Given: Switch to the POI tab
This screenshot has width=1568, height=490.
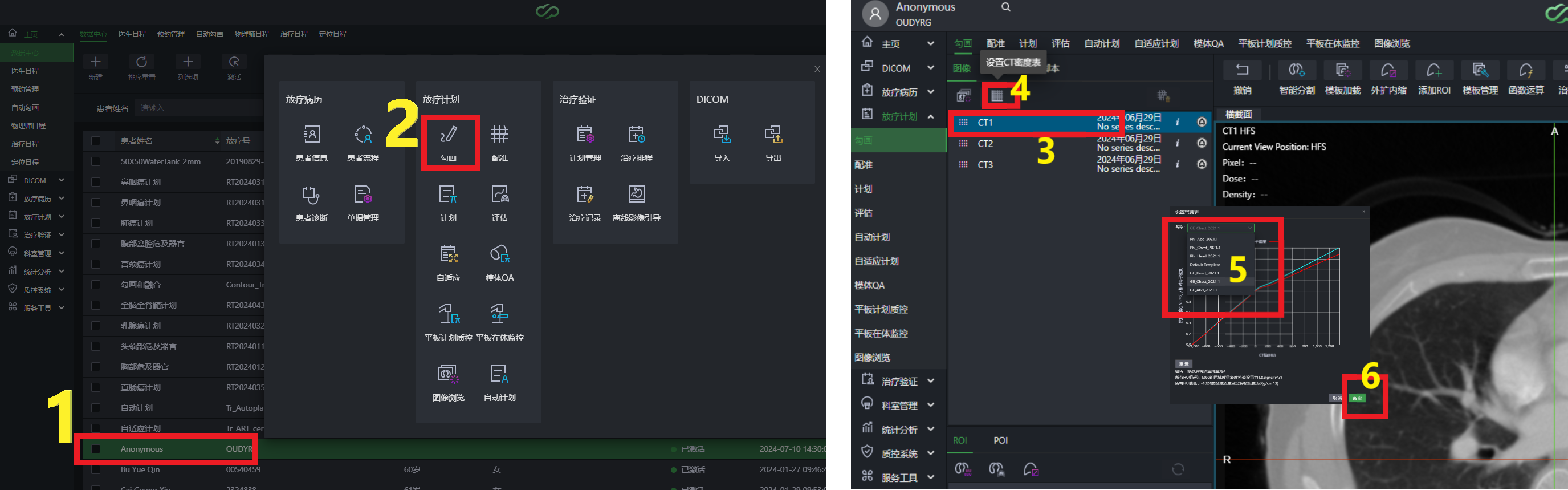Looking at the screenshot, I should (x=1000, y=440).
